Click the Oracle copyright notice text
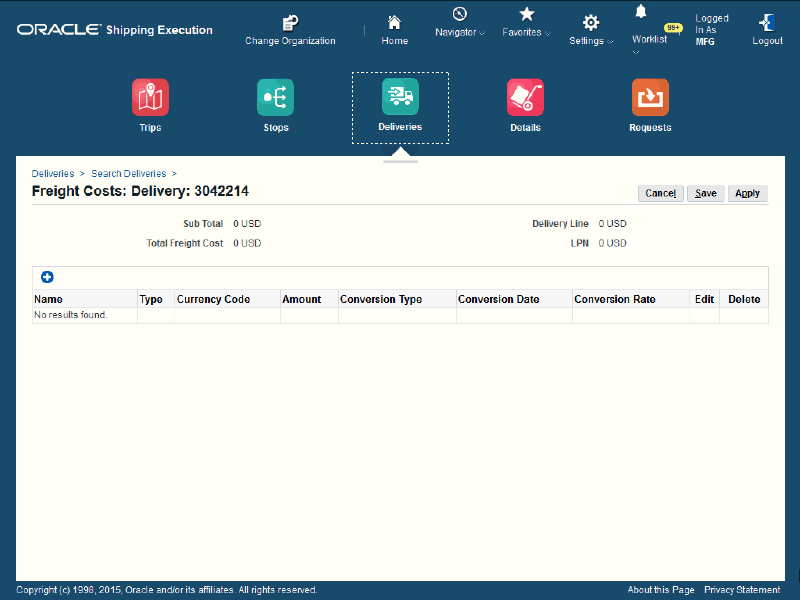800x600 pixels. pos(166,590)
